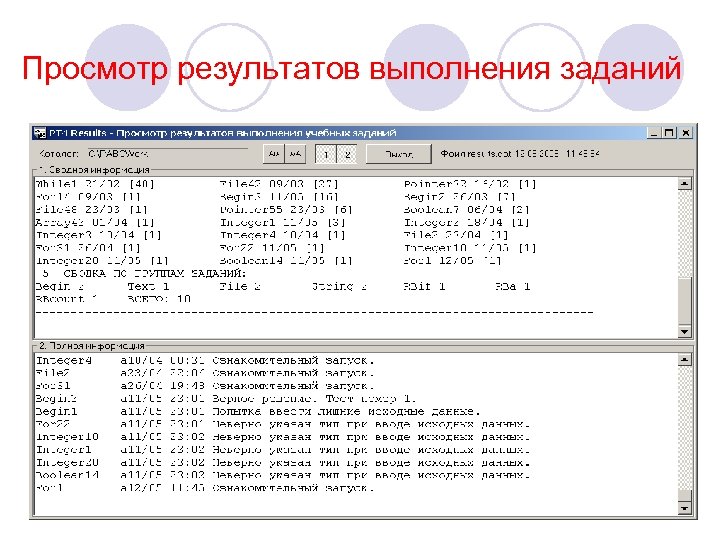This screenshot has width=720, height=540.
Task: Select the results file date and time text
Action: (557, 154)
